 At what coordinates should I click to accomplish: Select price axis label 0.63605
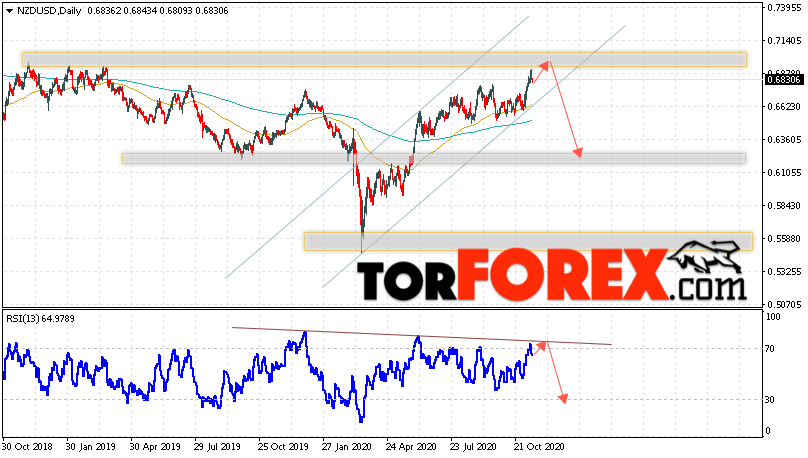[784, 140]
